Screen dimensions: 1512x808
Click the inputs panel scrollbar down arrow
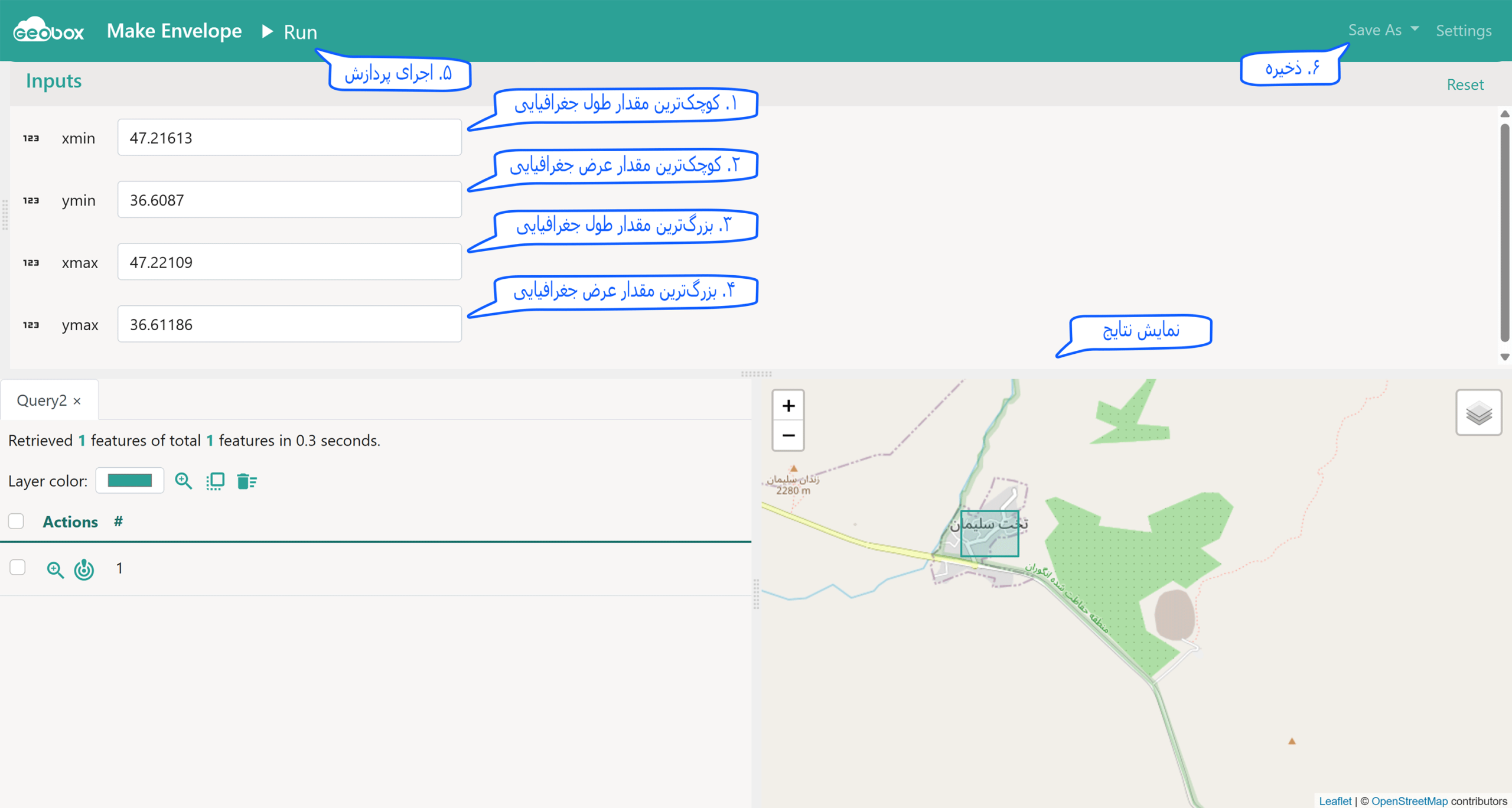pos(1505,357)
